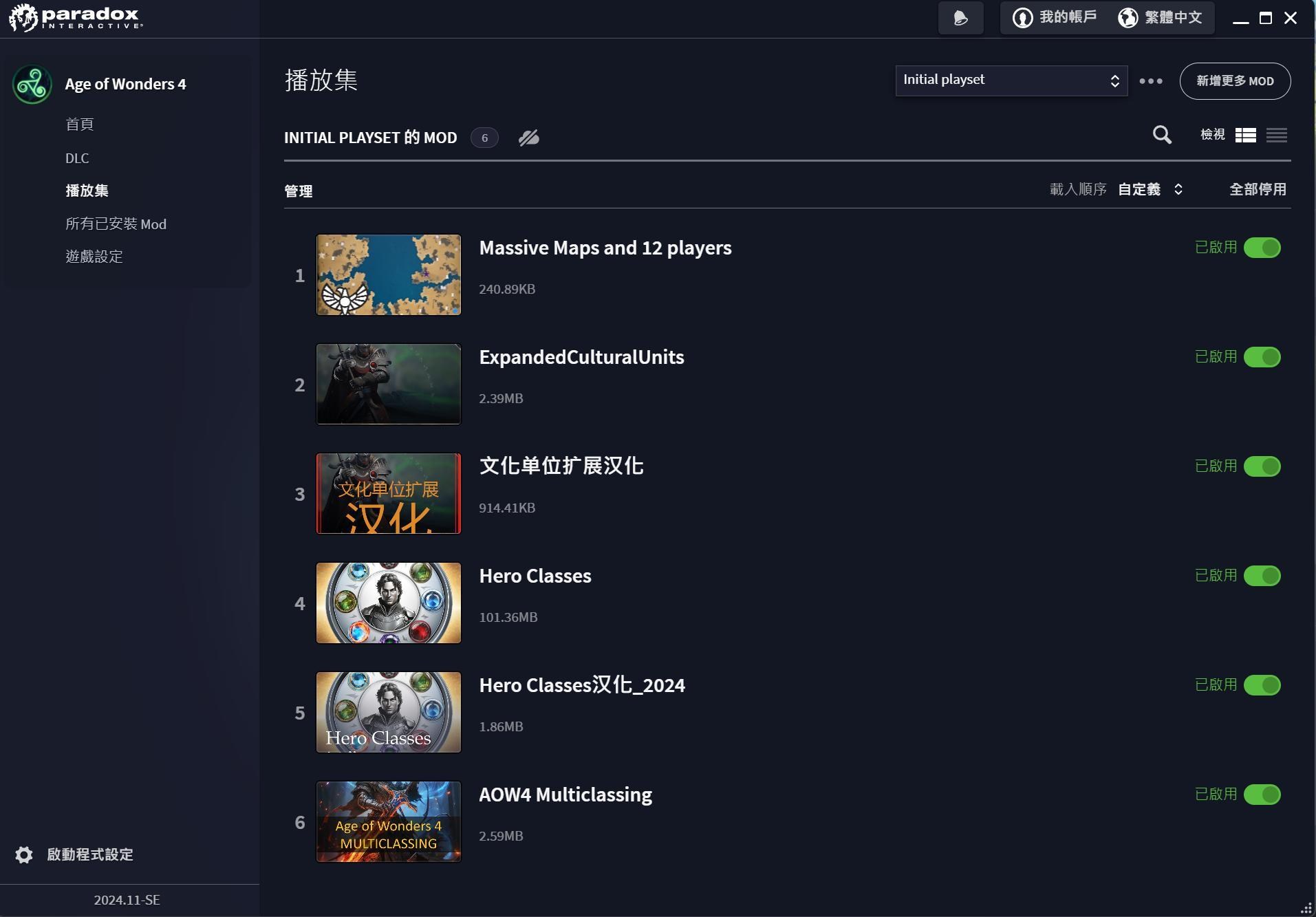
Task: Open 我的帳戶 account menu
Action: tap(1054, 17)
